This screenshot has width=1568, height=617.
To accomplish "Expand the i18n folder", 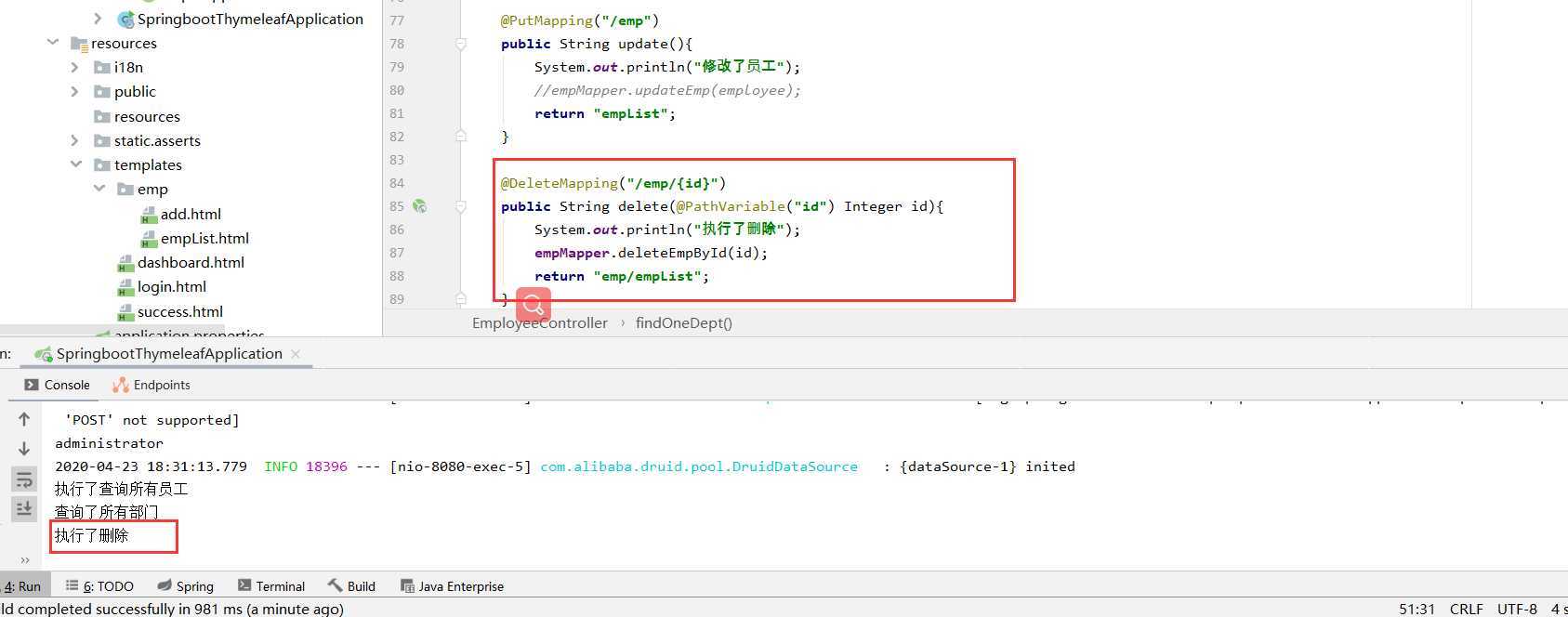I will pos(75,67).
